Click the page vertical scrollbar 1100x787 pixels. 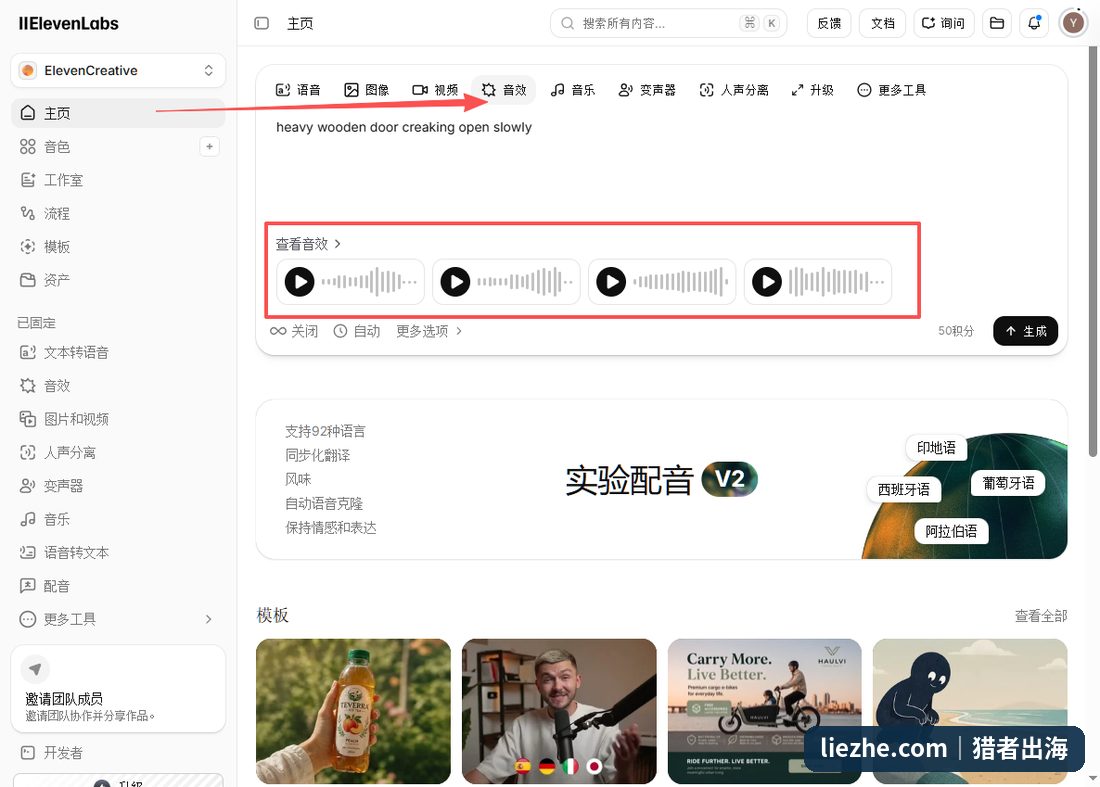[1092, 253]
